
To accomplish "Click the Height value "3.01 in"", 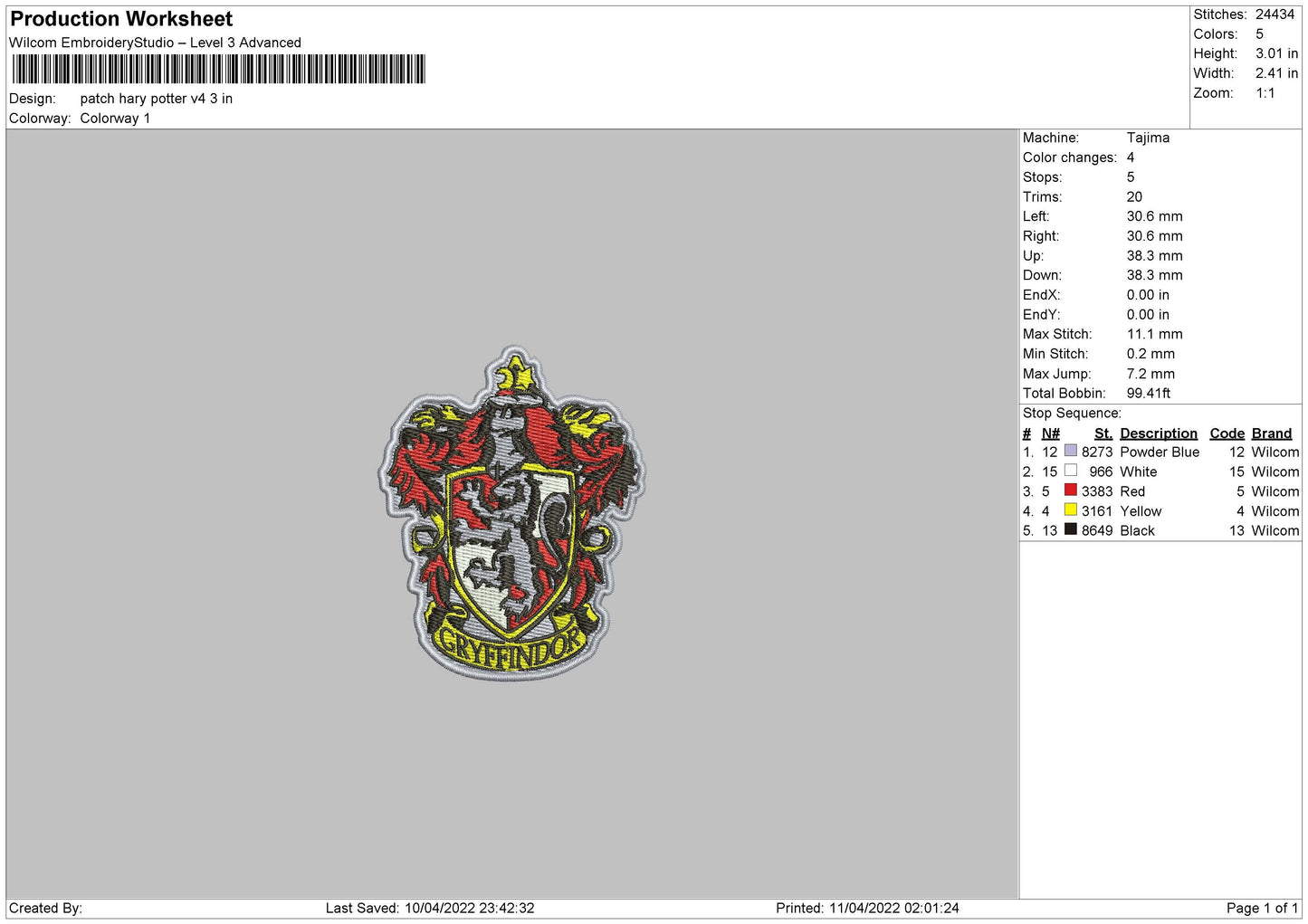I will click(x=1276, y=53).
